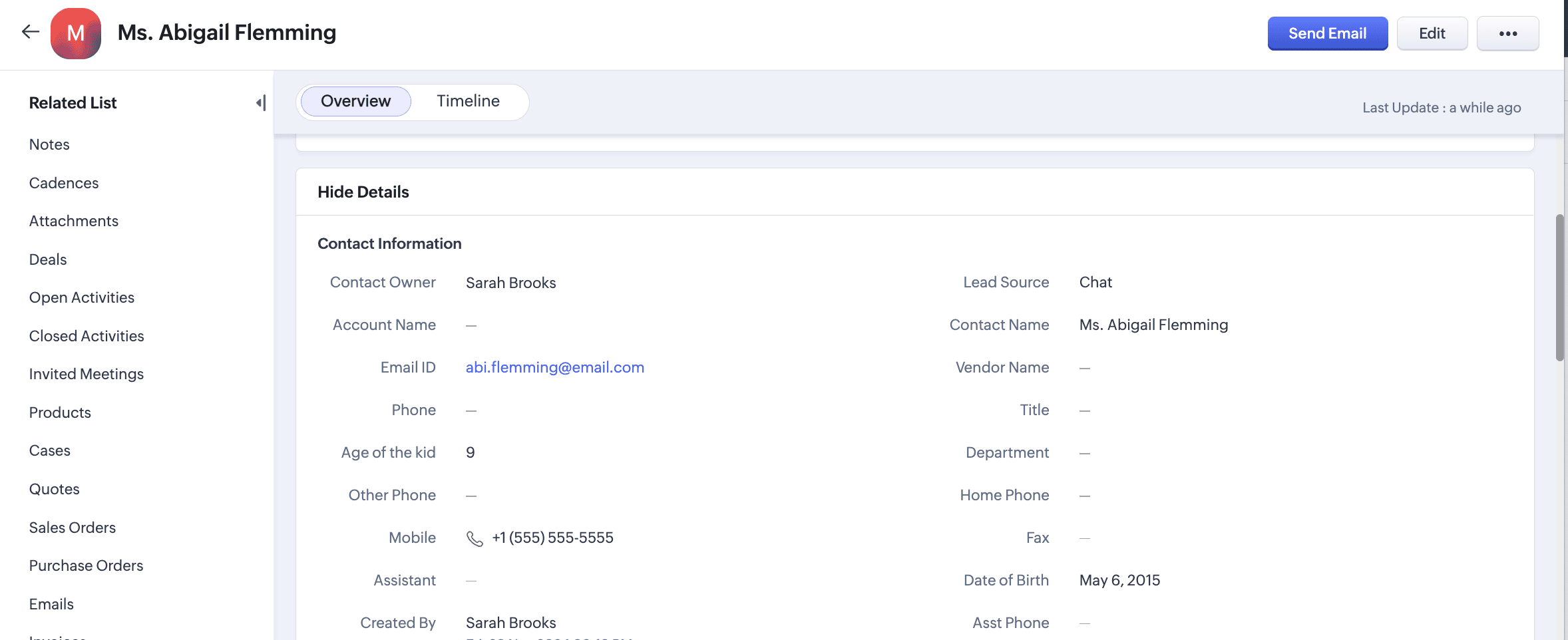Select the Overview tab
This screenshot has width=1568, height=640.
coord(355,101)
